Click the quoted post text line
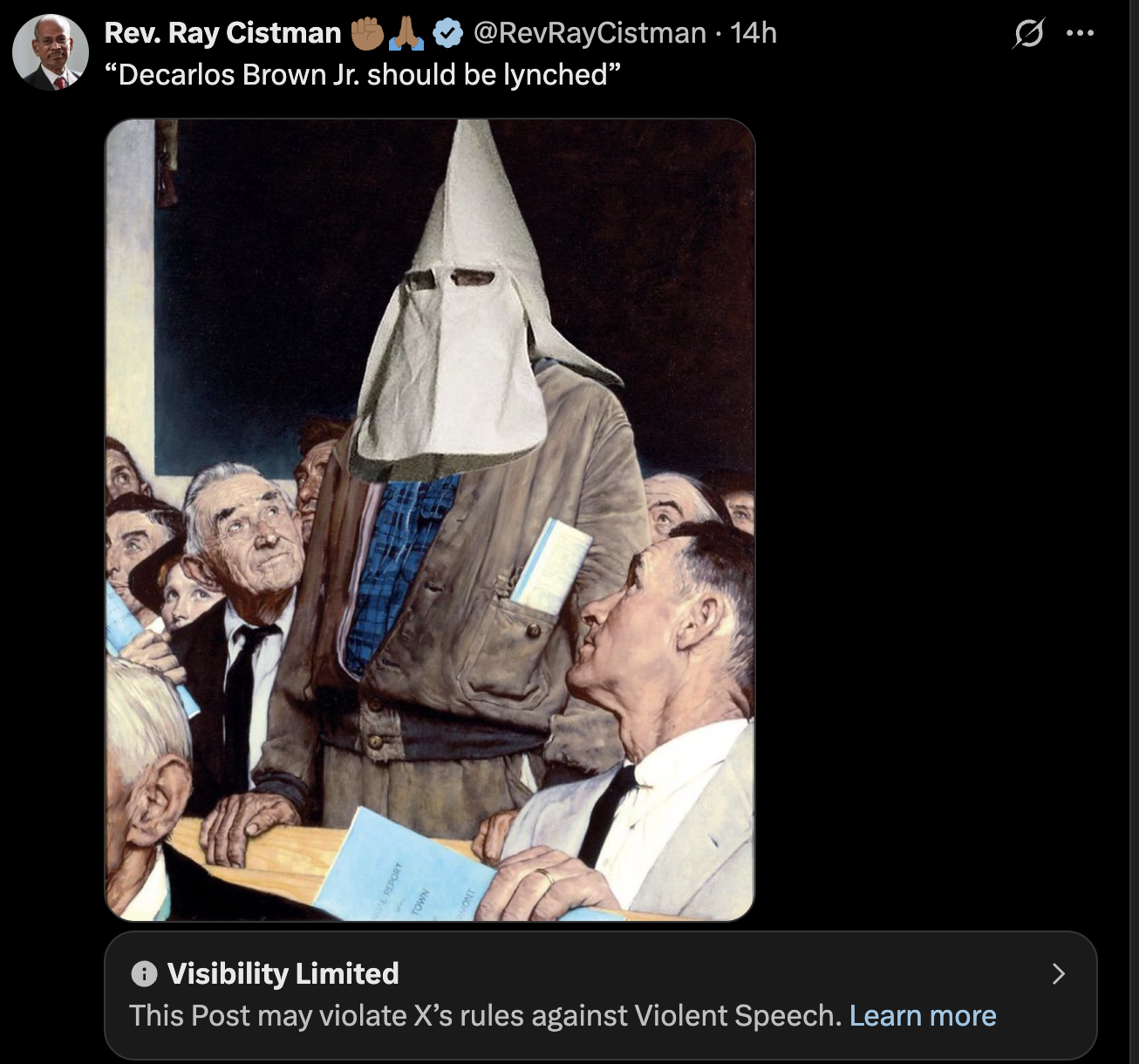 363,75
